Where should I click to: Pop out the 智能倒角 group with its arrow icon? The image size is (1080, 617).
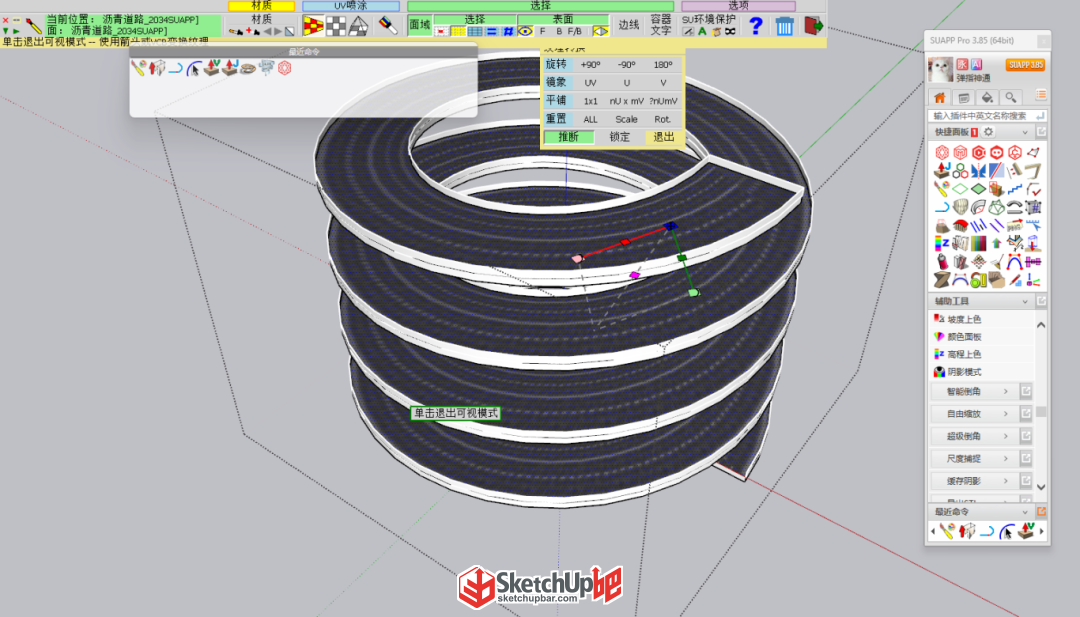tap(1026, 391)
